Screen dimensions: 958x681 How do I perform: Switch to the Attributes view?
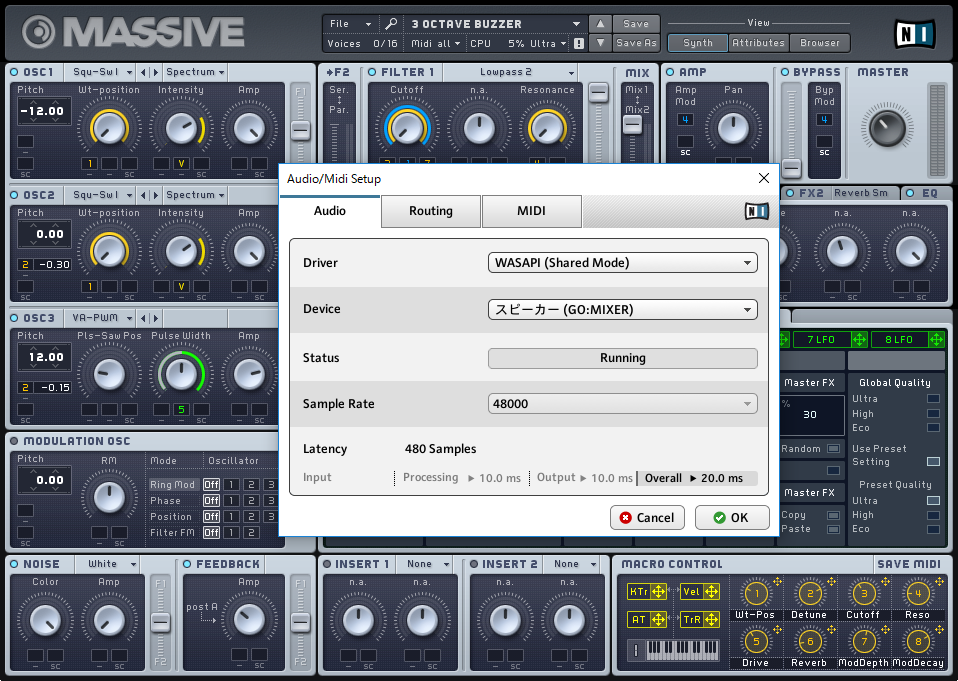tap(758, 43)
